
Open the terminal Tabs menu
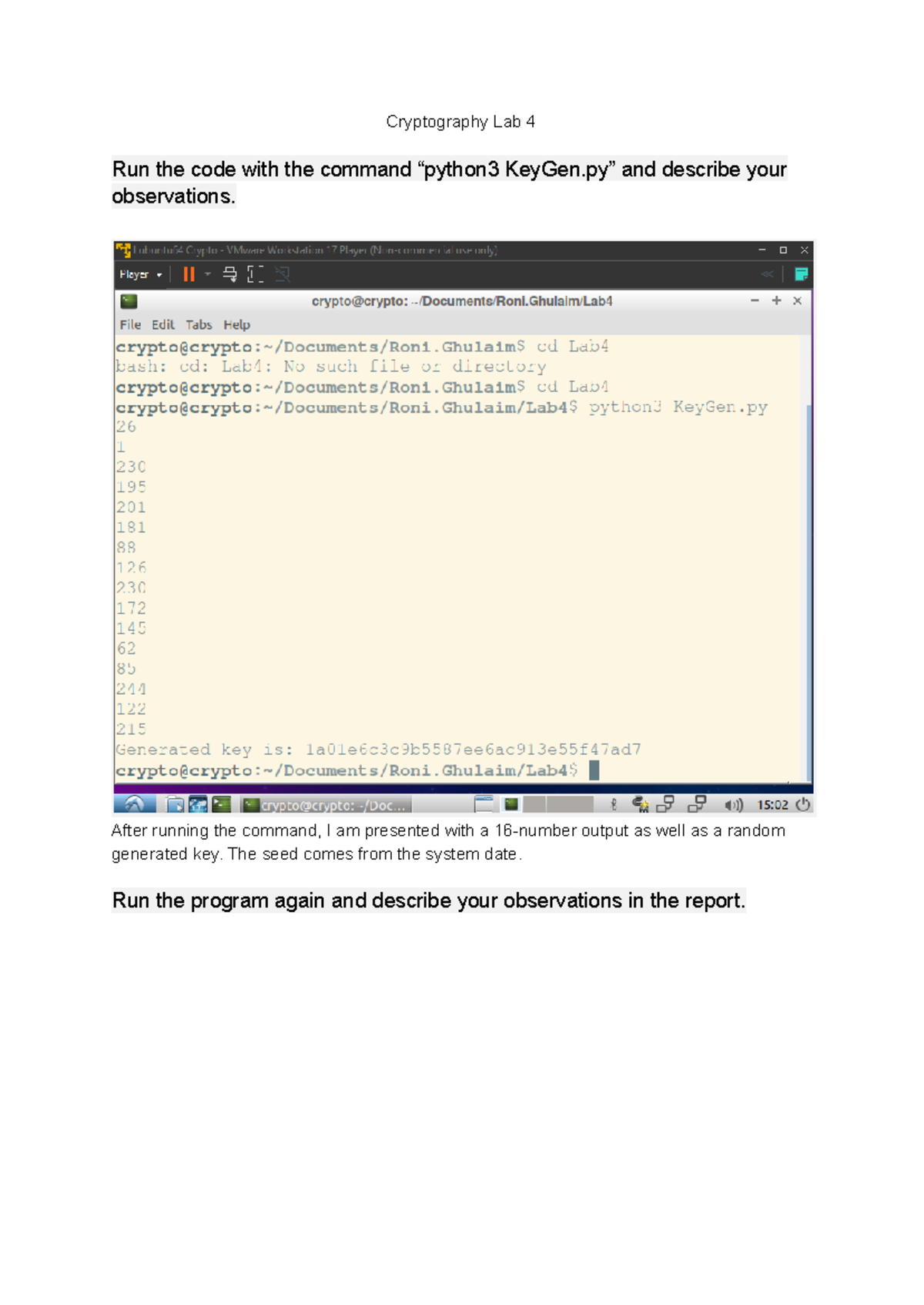pos(199,325)
